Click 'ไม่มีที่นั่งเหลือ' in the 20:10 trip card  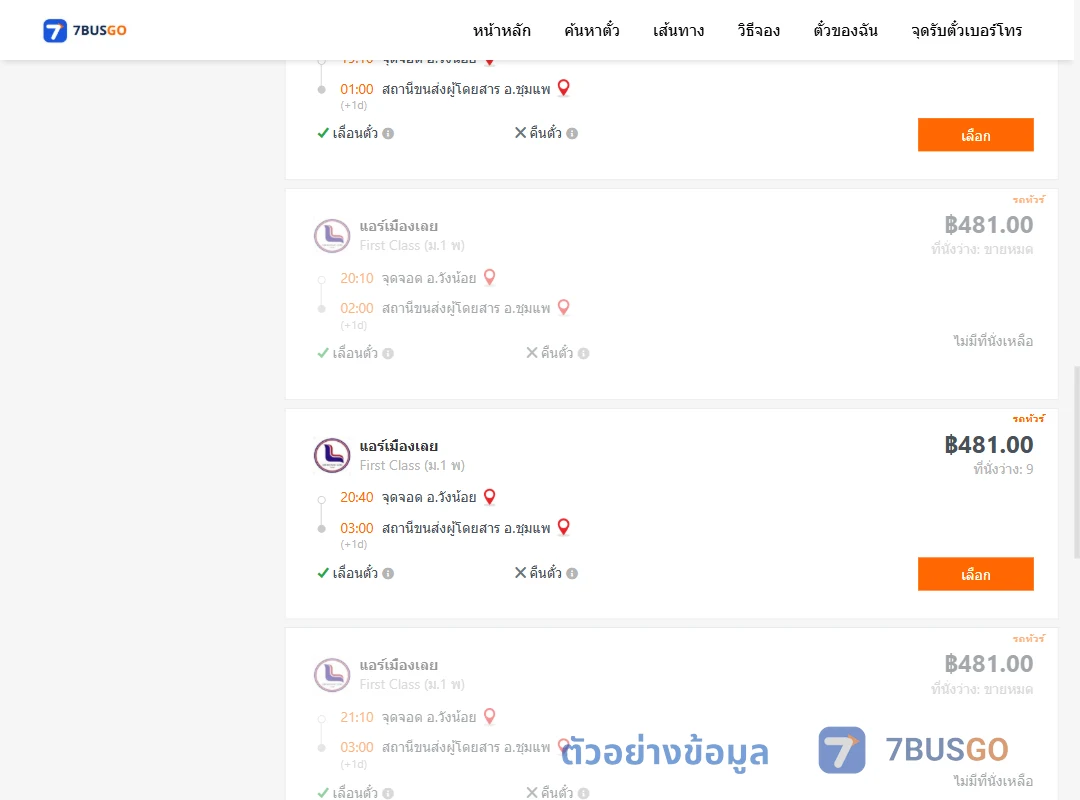coord(993,340)
